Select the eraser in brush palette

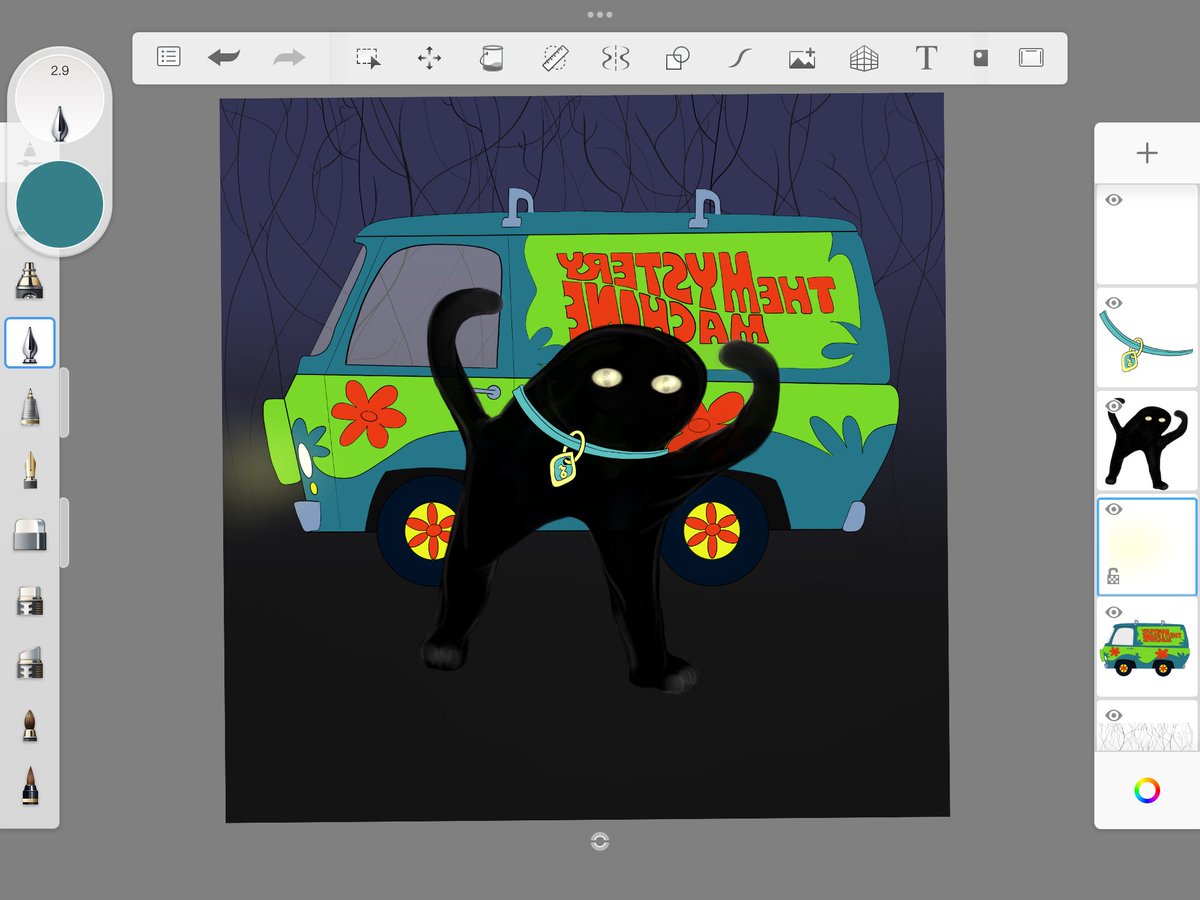click(30, 535)
